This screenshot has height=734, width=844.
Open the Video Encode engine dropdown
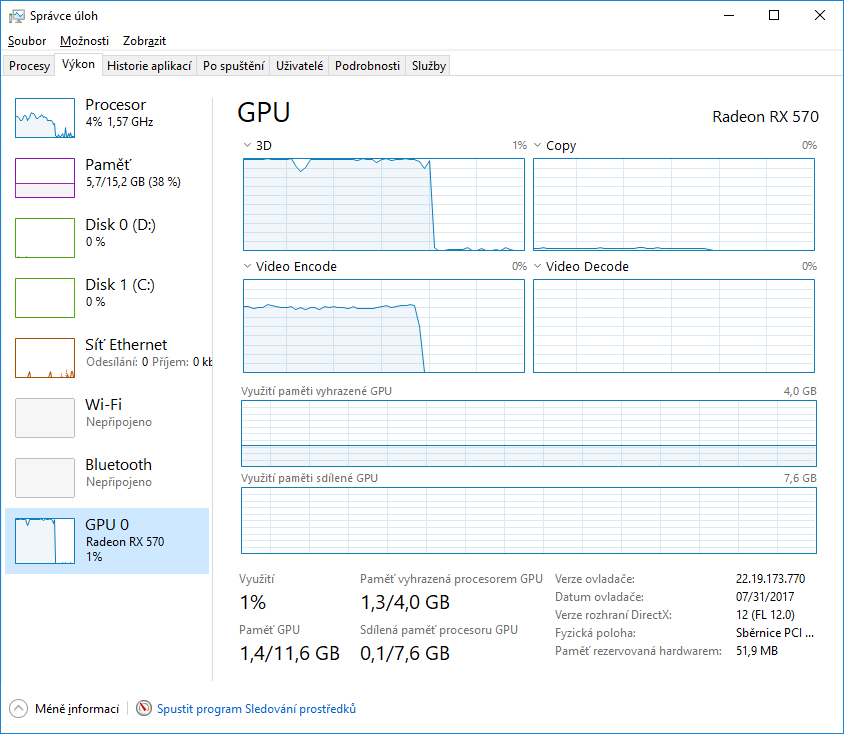tap(248, 267)
